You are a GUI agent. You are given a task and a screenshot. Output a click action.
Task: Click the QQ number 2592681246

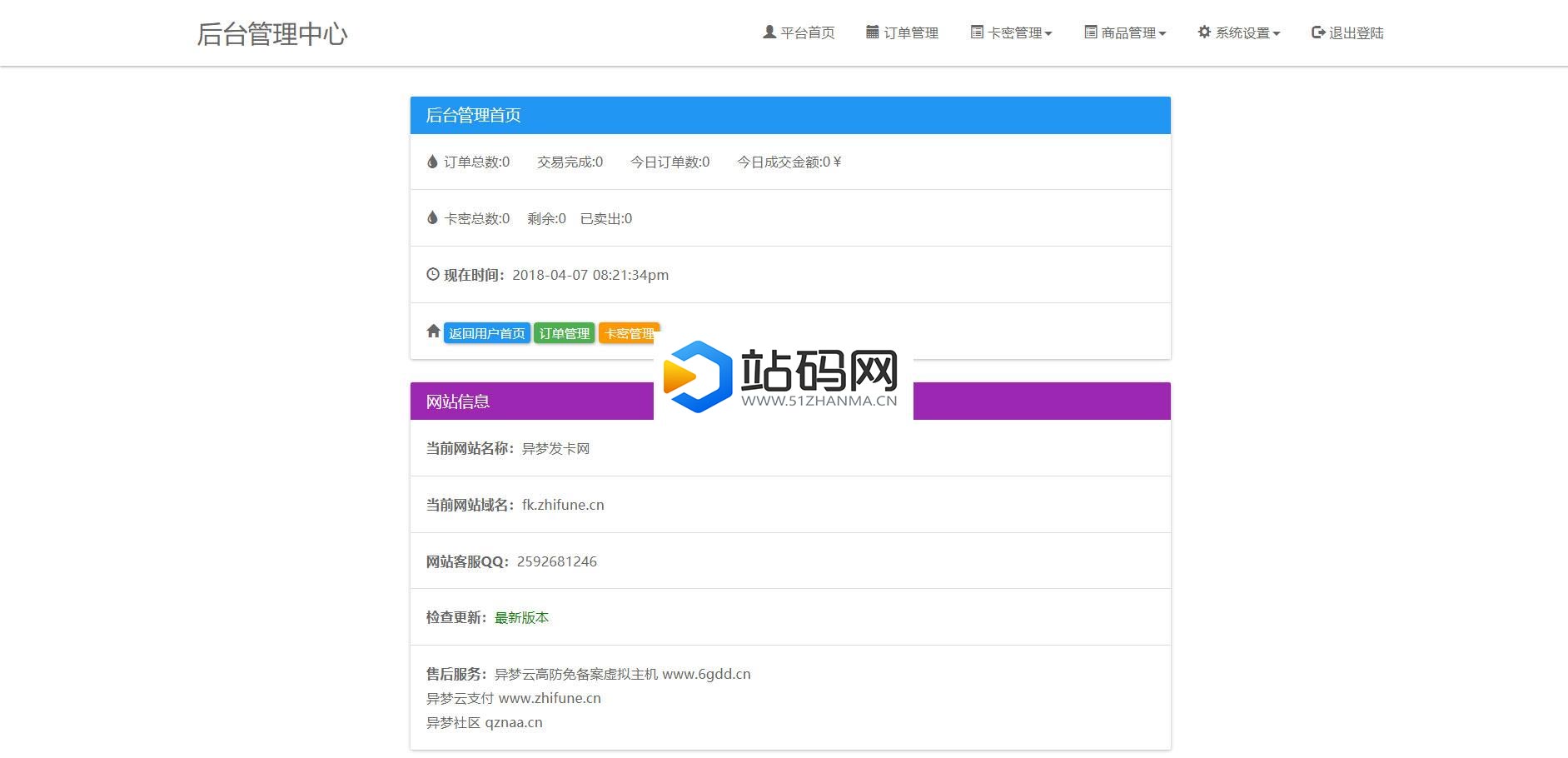point(557,561)
